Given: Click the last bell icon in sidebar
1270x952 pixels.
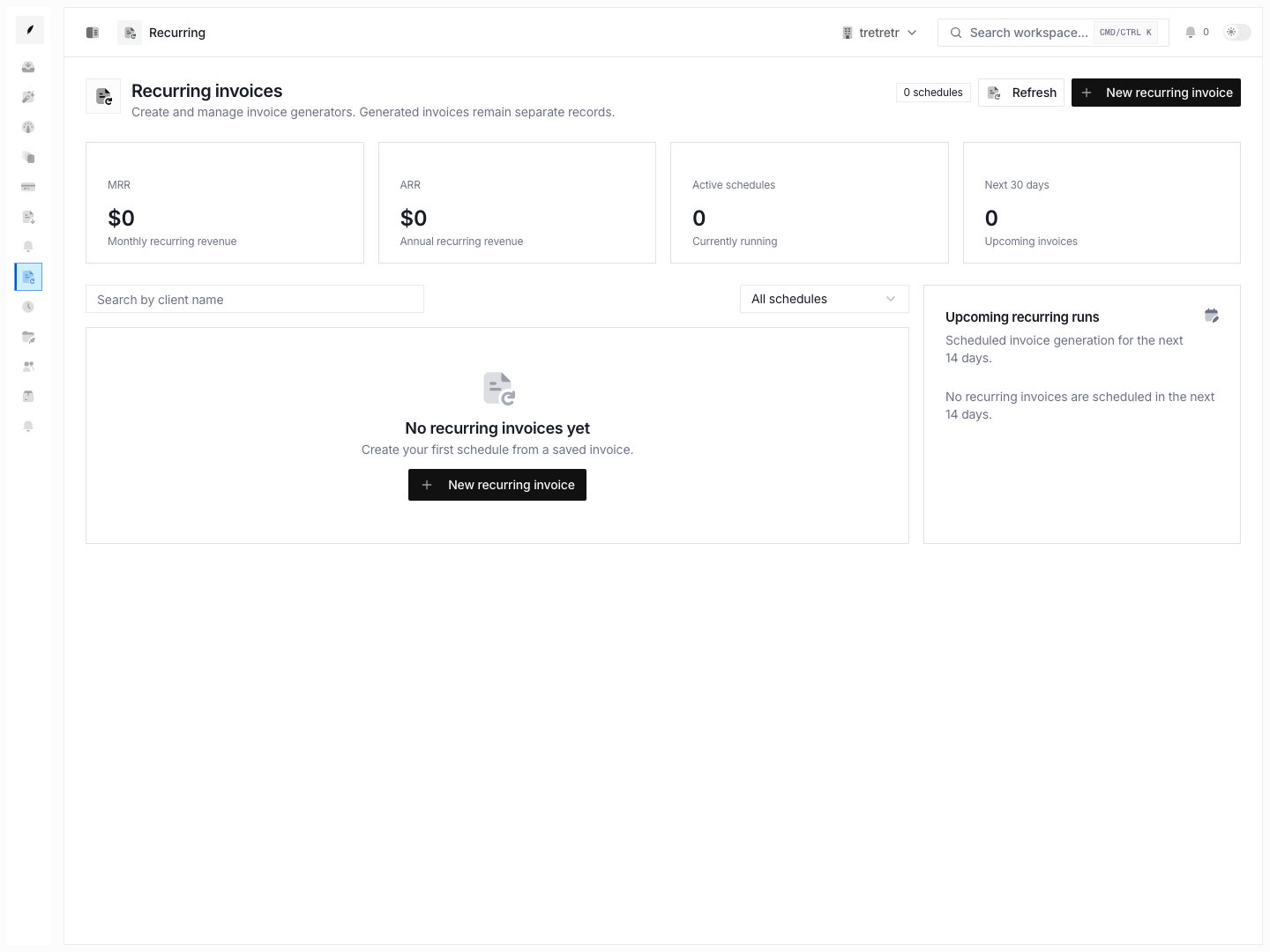Looking at the screenshot, I should [28, 427].
